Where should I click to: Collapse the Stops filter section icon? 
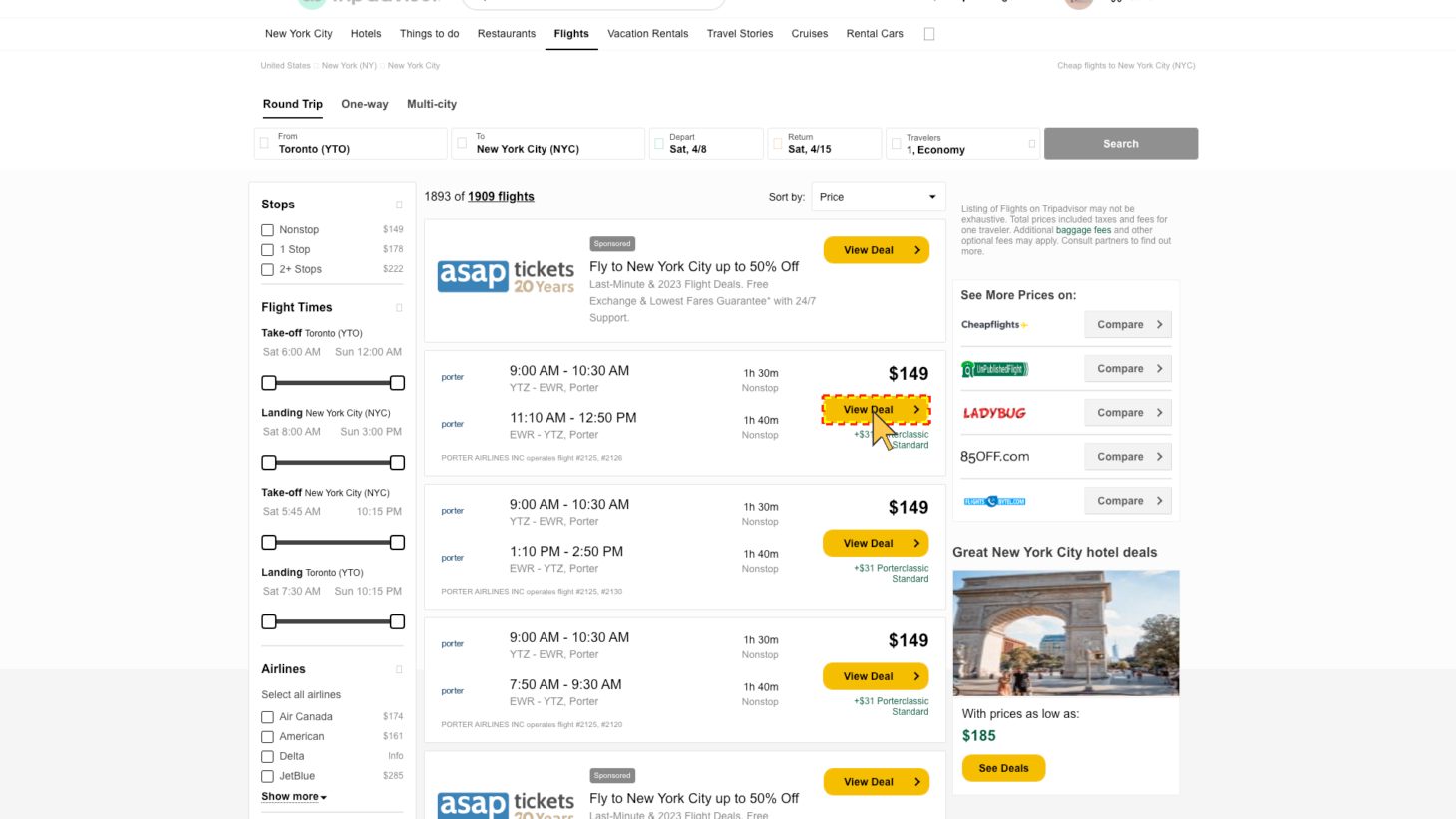(399, 205)
